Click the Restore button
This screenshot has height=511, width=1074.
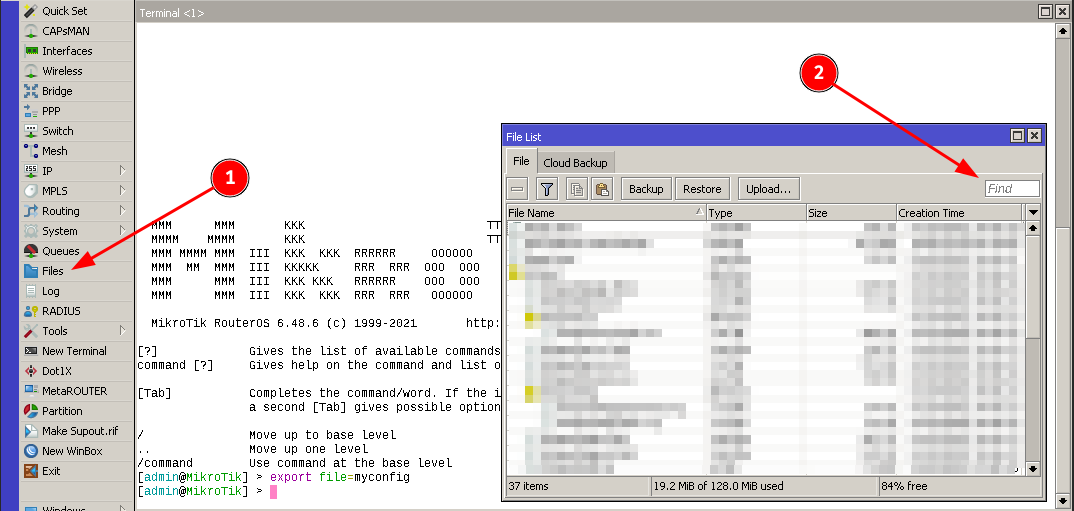[x=702, y=189]
